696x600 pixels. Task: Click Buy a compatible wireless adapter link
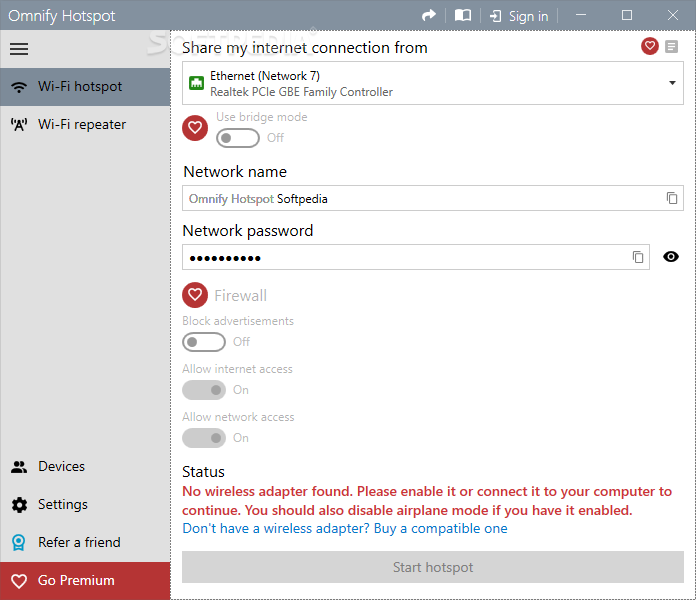pyautogui.click(x=345, y=529)
